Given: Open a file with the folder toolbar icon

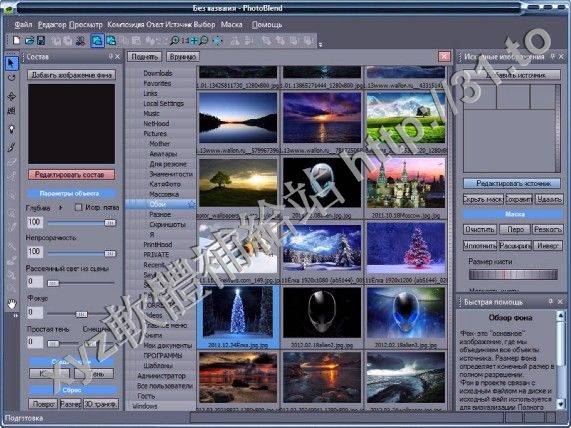Looking at the screenshot, I should pyautogui.click(x=29, y=40).
